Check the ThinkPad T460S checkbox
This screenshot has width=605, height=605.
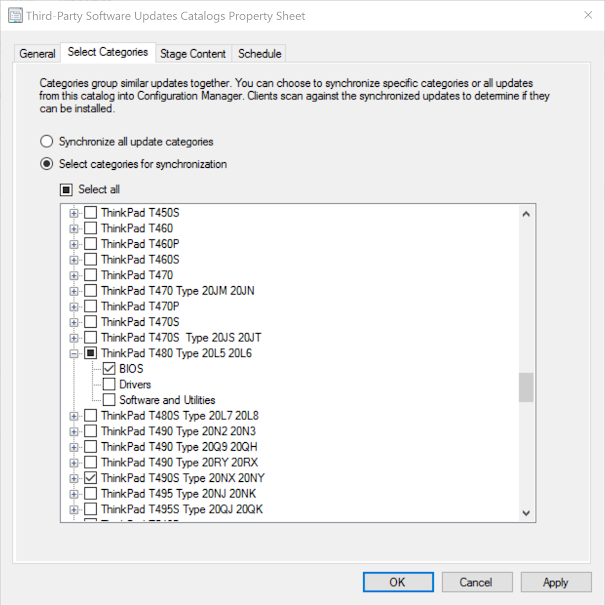click(90, 259)
